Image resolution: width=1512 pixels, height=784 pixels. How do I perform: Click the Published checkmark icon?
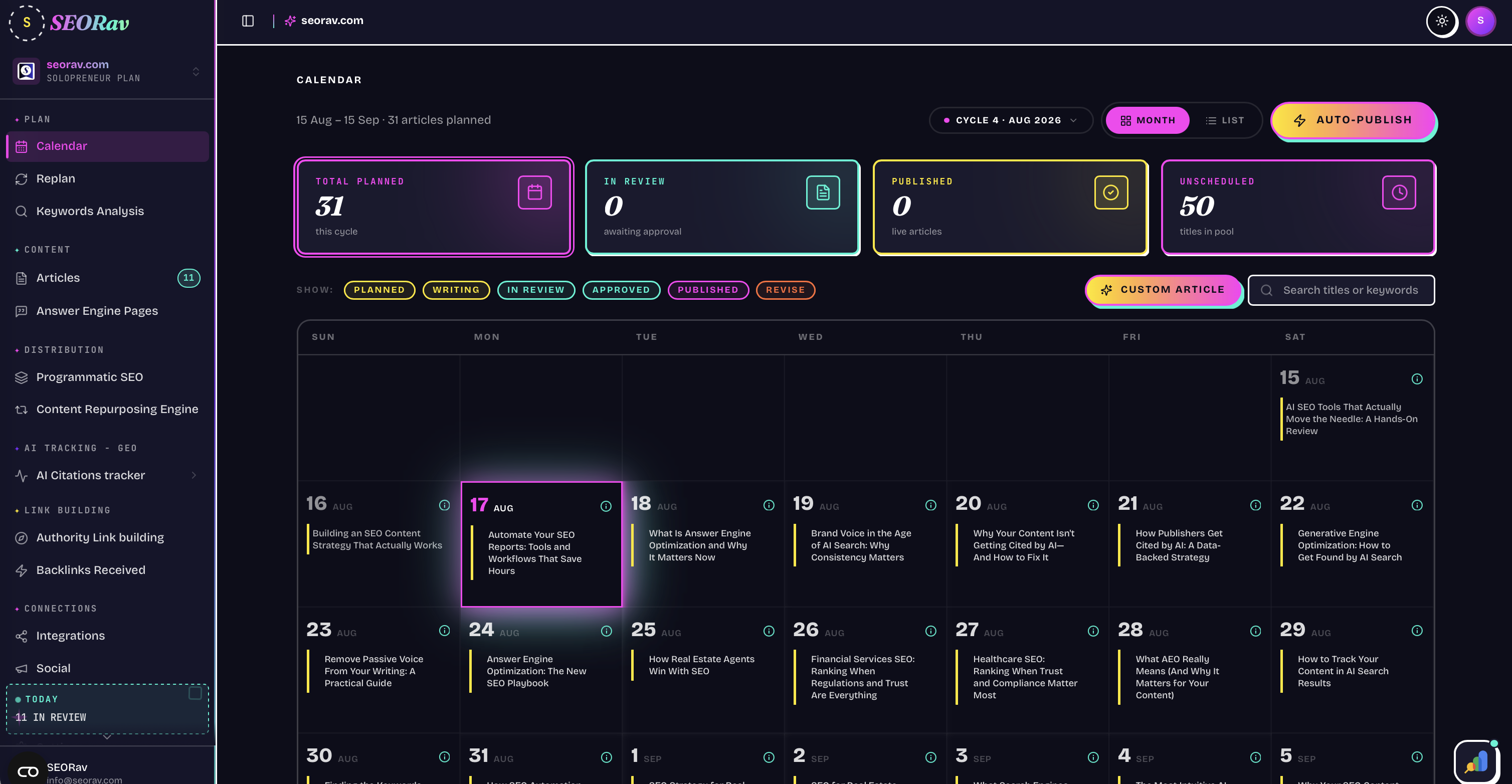coord(1110,192)
